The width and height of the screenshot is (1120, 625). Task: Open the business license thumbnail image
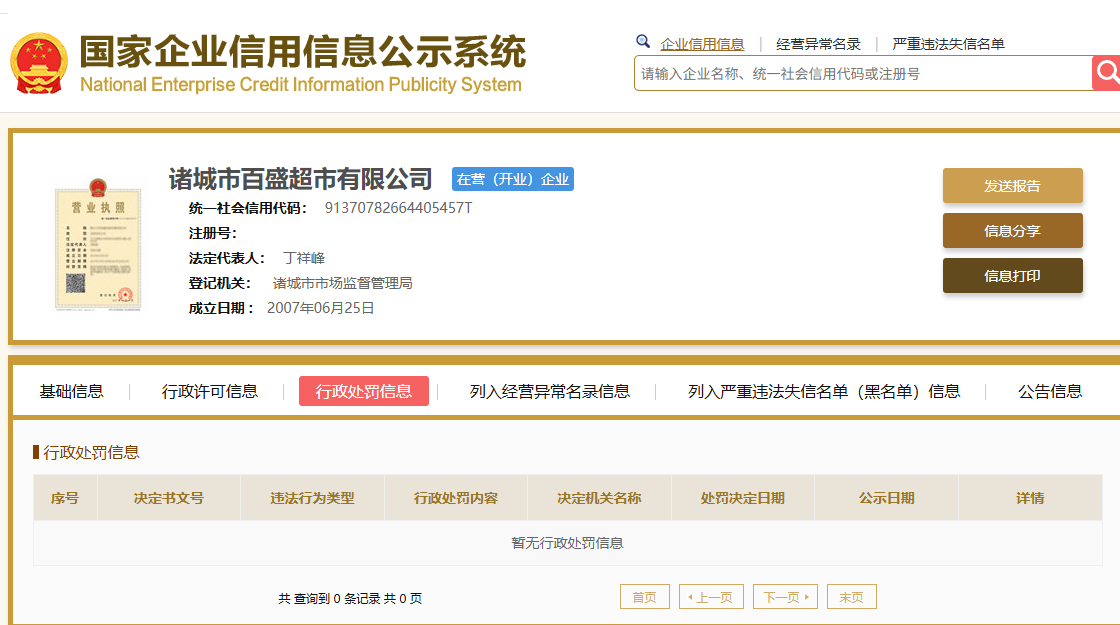[98, 244]
